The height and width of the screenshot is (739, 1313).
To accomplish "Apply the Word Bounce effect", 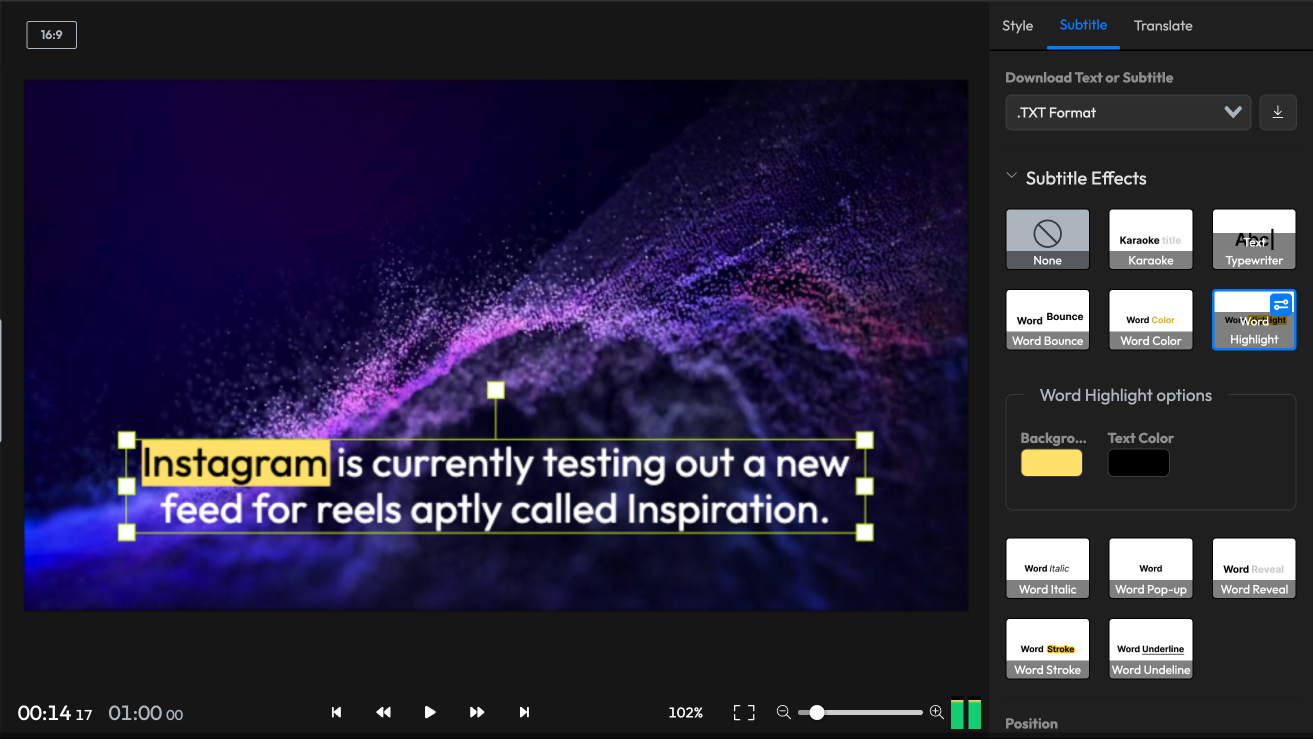I will pos(1047,320).
